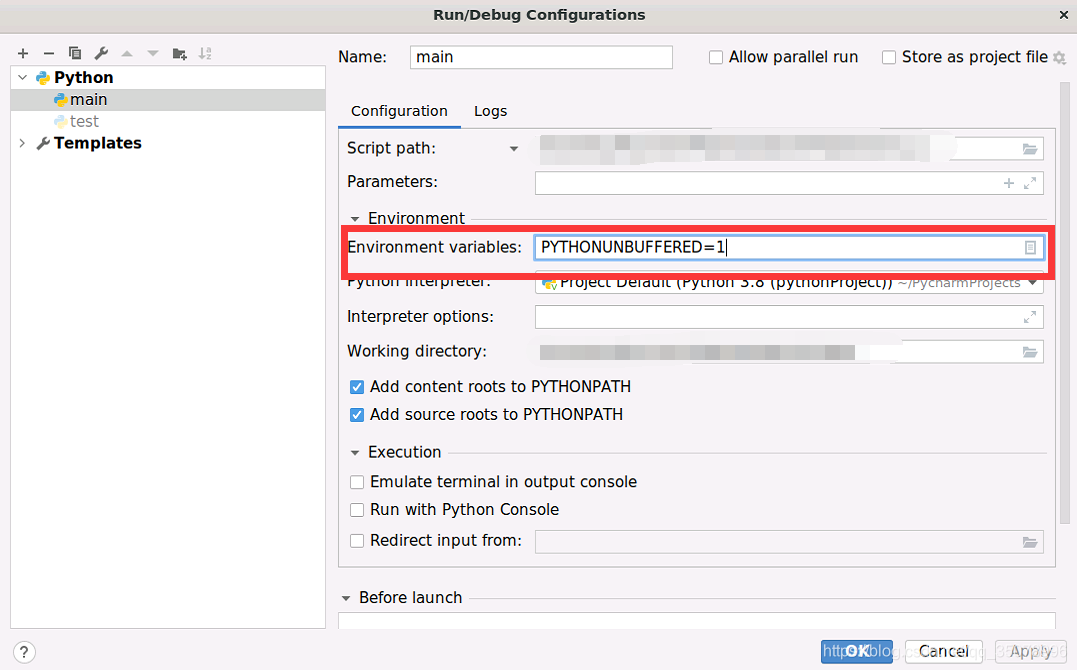Add new configuration with plus icon
The width and height of the screenshot is (1077, 670).
coord(23,54)
